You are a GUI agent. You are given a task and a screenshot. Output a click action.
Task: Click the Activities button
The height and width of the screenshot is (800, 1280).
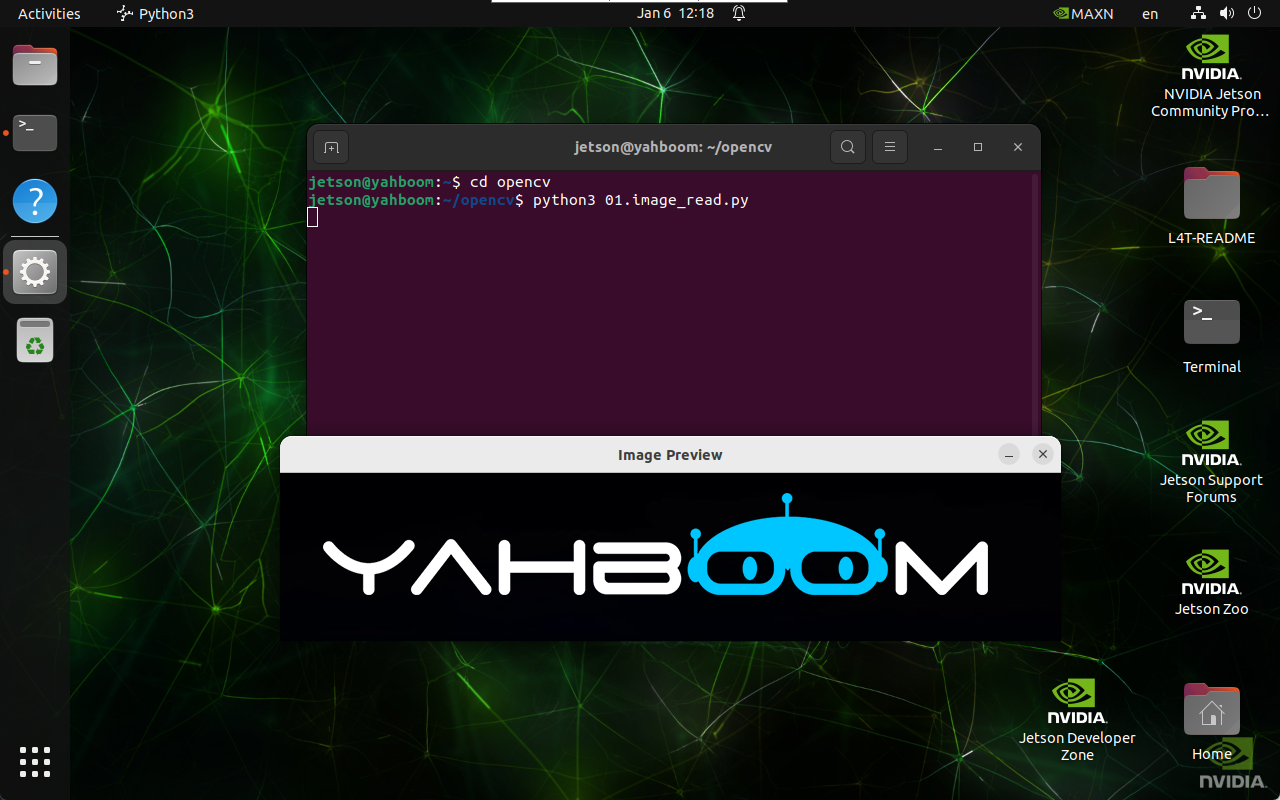point(49,14)
